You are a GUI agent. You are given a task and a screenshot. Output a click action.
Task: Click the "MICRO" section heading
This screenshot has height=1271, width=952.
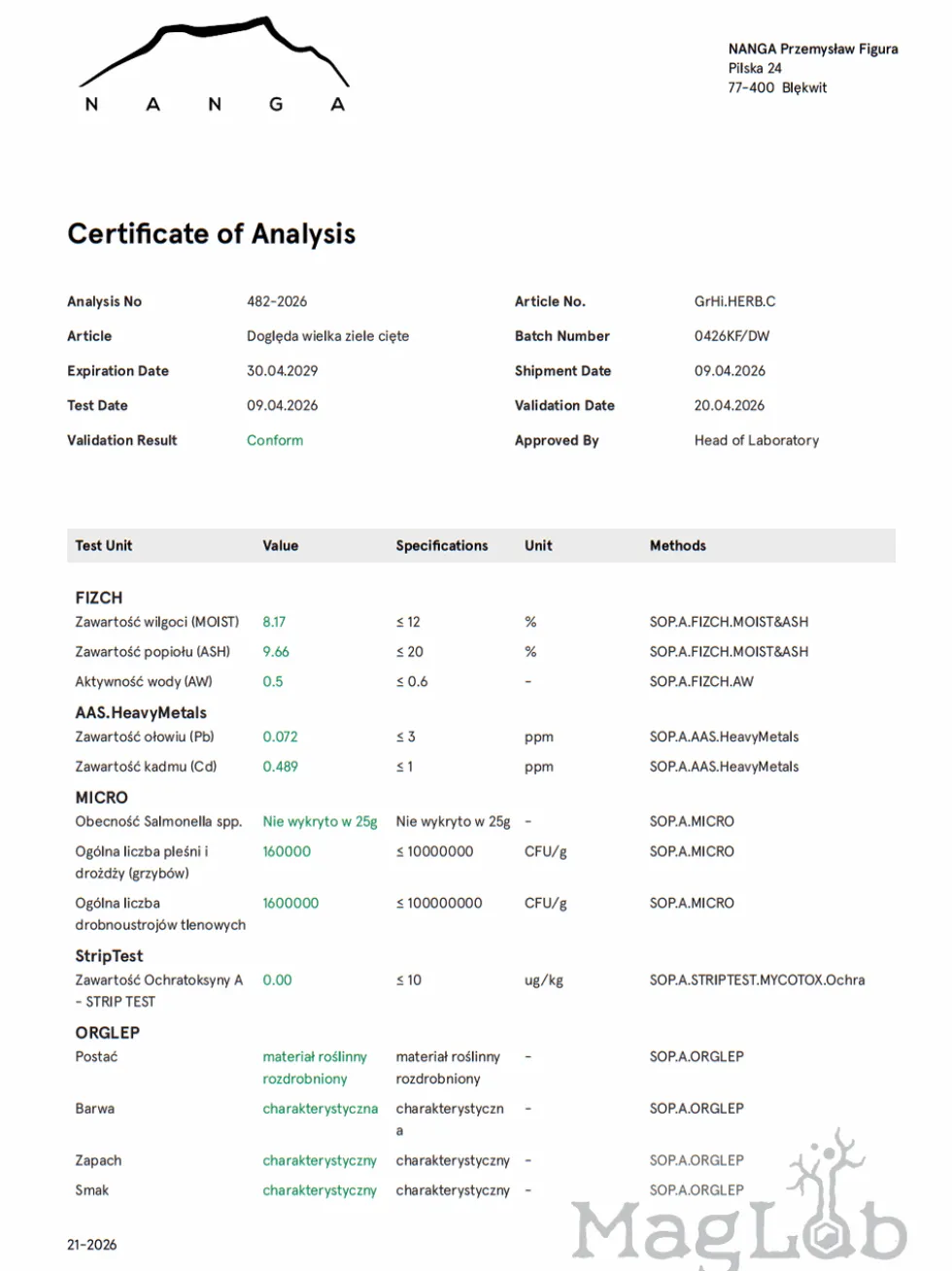[x=102, y=798]
